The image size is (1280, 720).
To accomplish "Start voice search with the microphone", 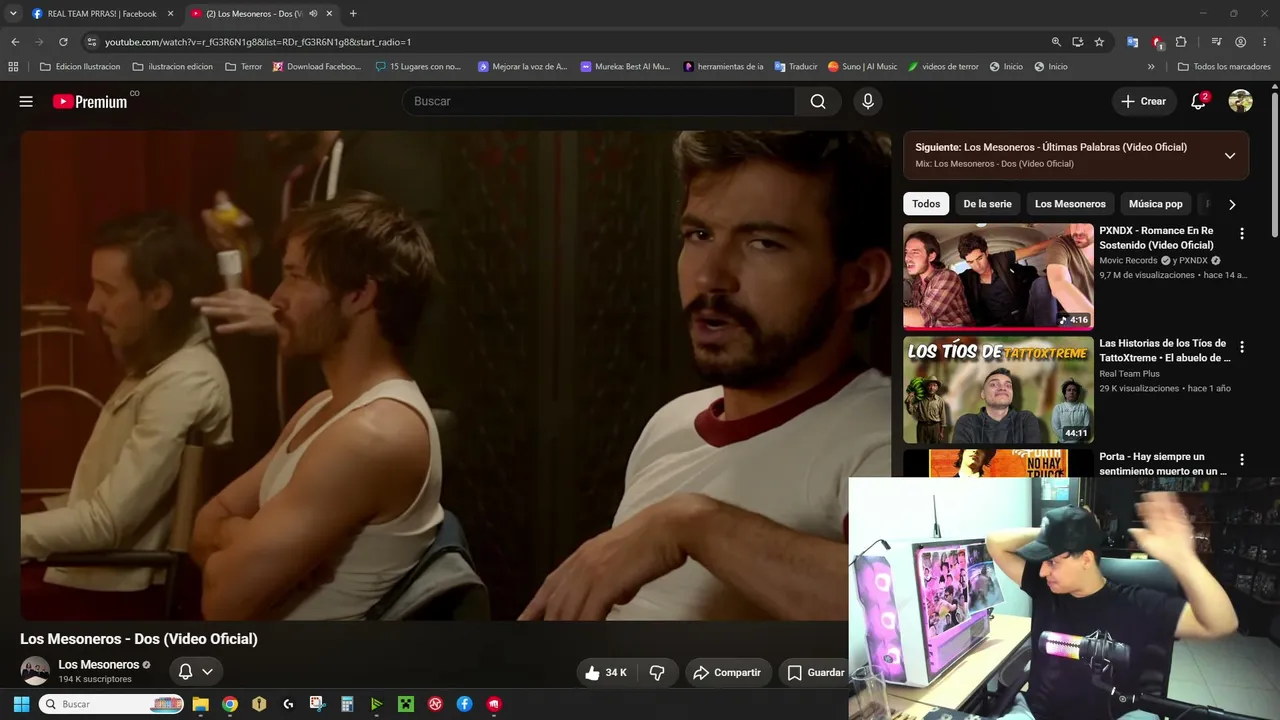I will click(x=867, y=101).
